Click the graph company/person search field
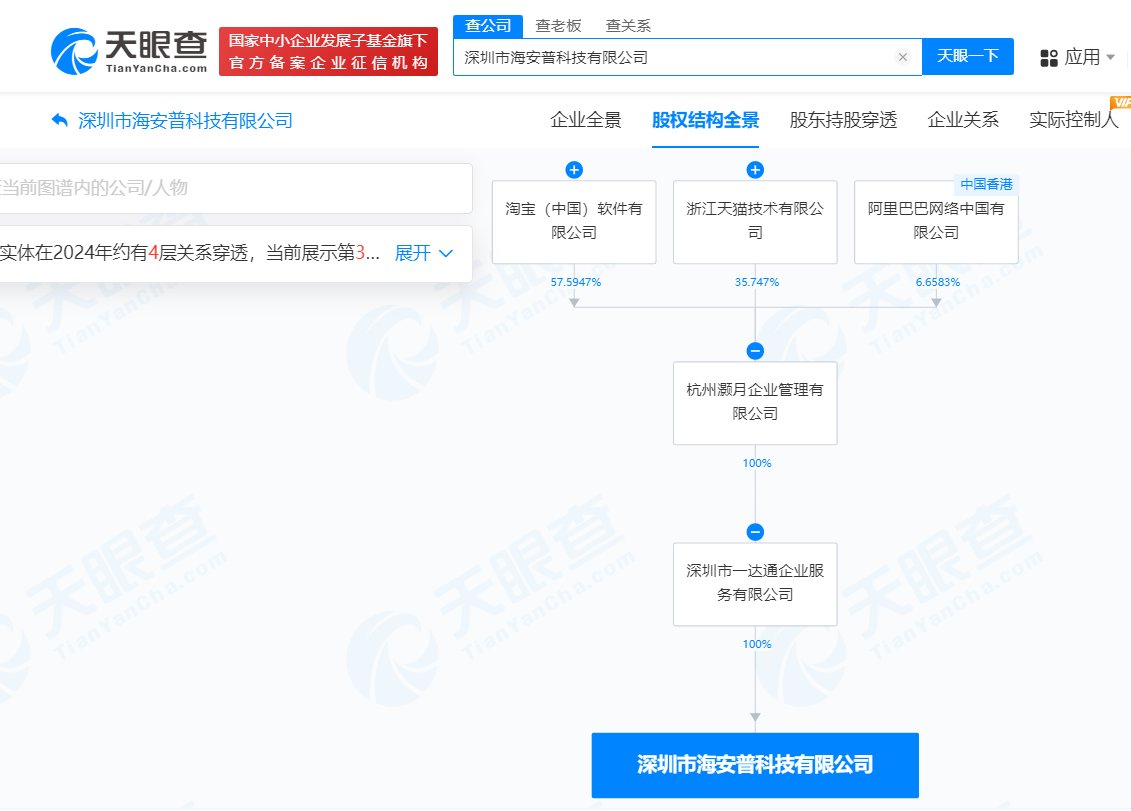This screenshot has width=1131, height=811. (x=235, y=188)
